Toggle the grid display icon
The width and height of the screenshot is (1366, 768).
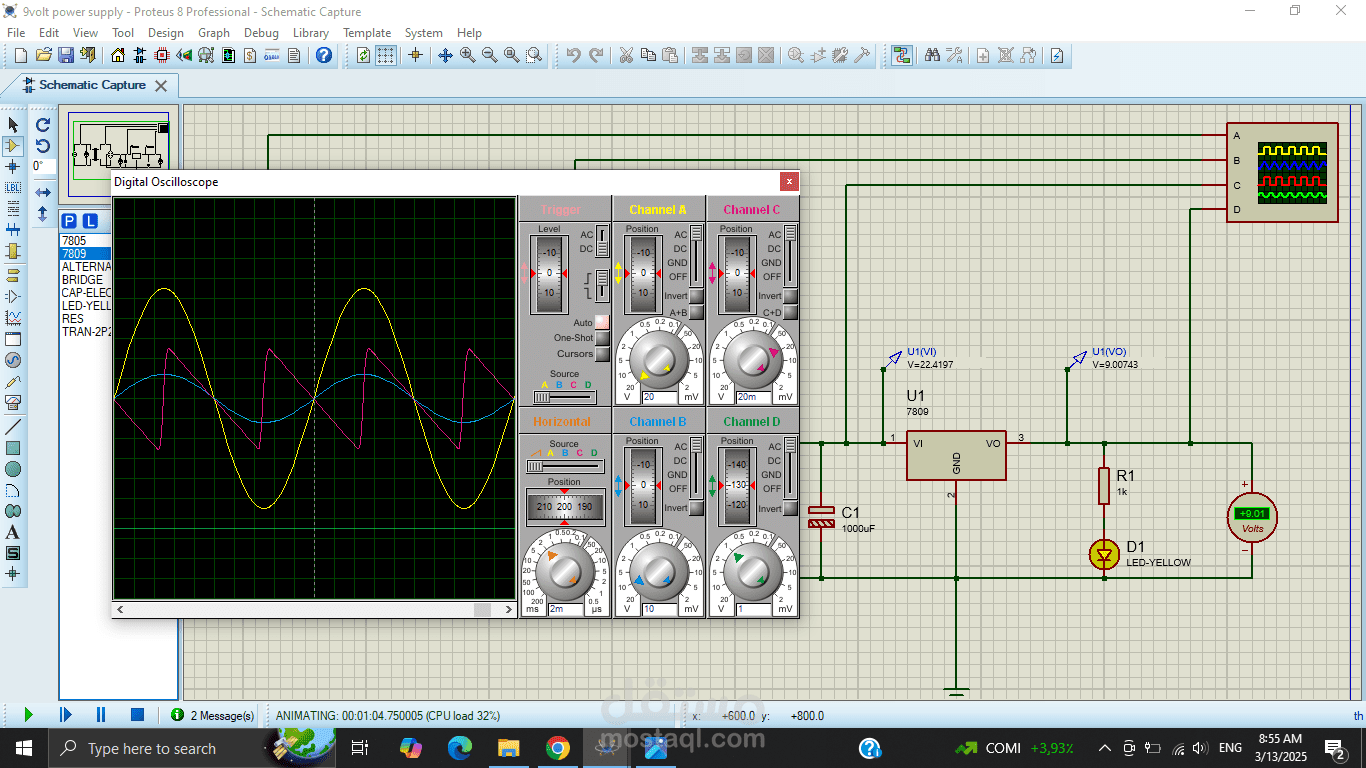(x=386, y=55)
